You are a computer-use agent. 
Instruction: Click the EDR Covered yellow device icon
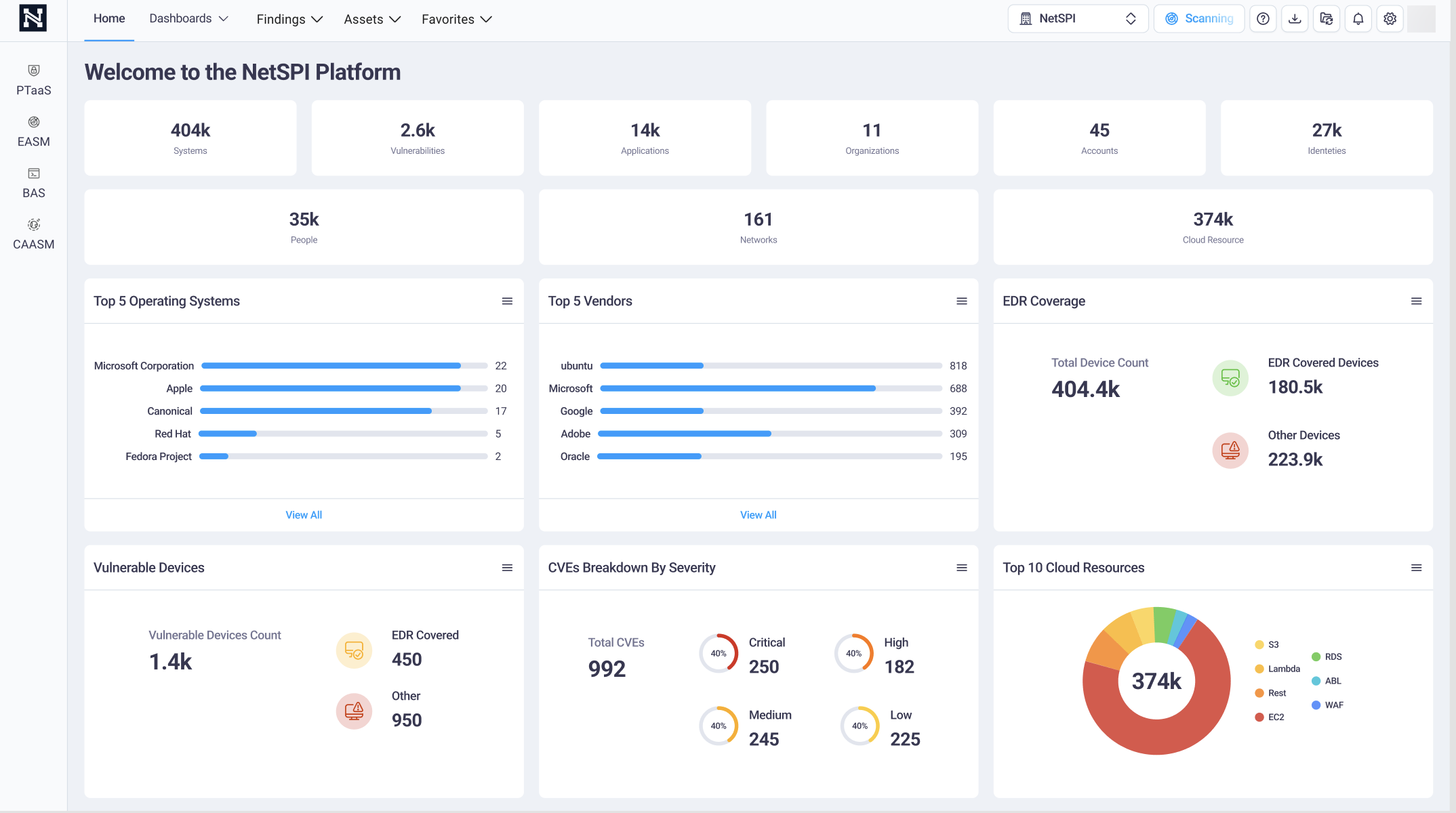tap(354, 650)
